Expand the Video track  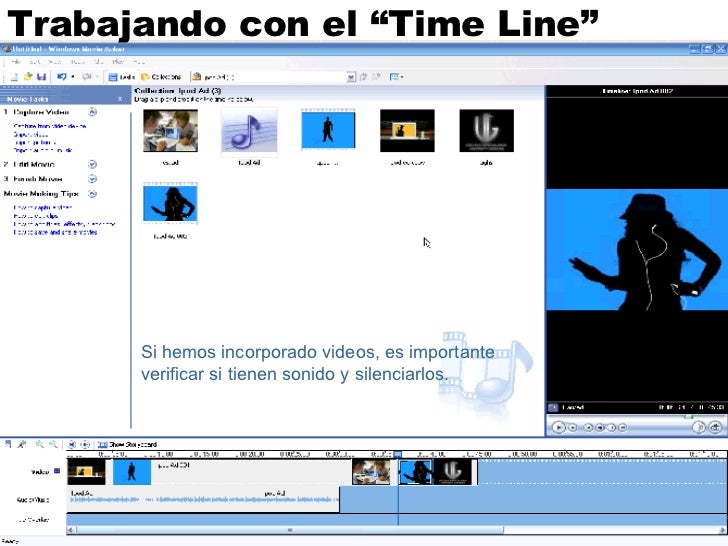[x=57, y=471]
